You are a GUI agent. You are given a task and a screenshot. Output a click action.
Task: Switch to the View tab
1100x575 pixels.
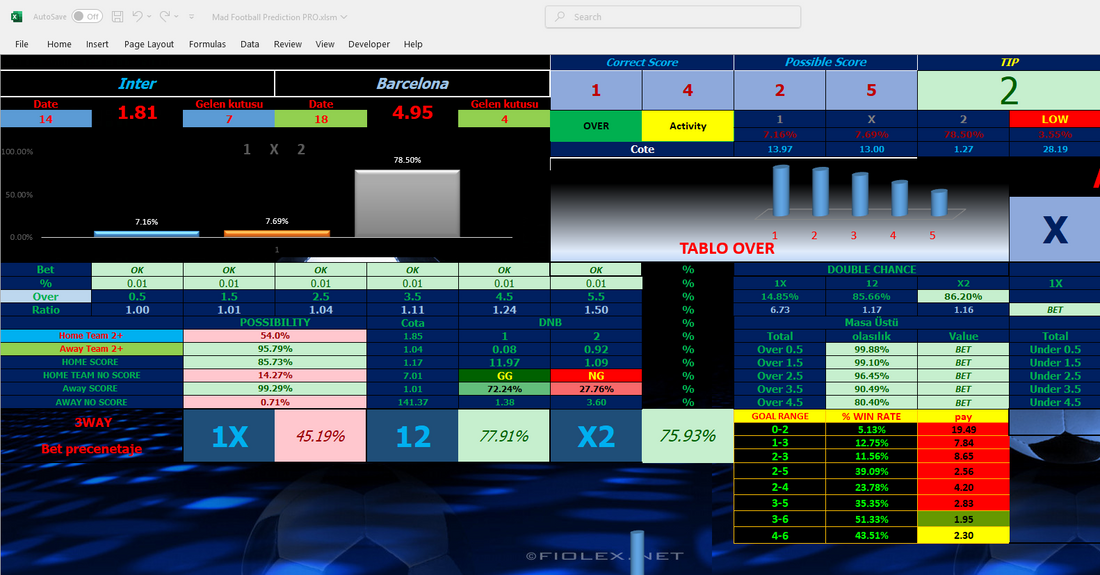coord(325,44)
